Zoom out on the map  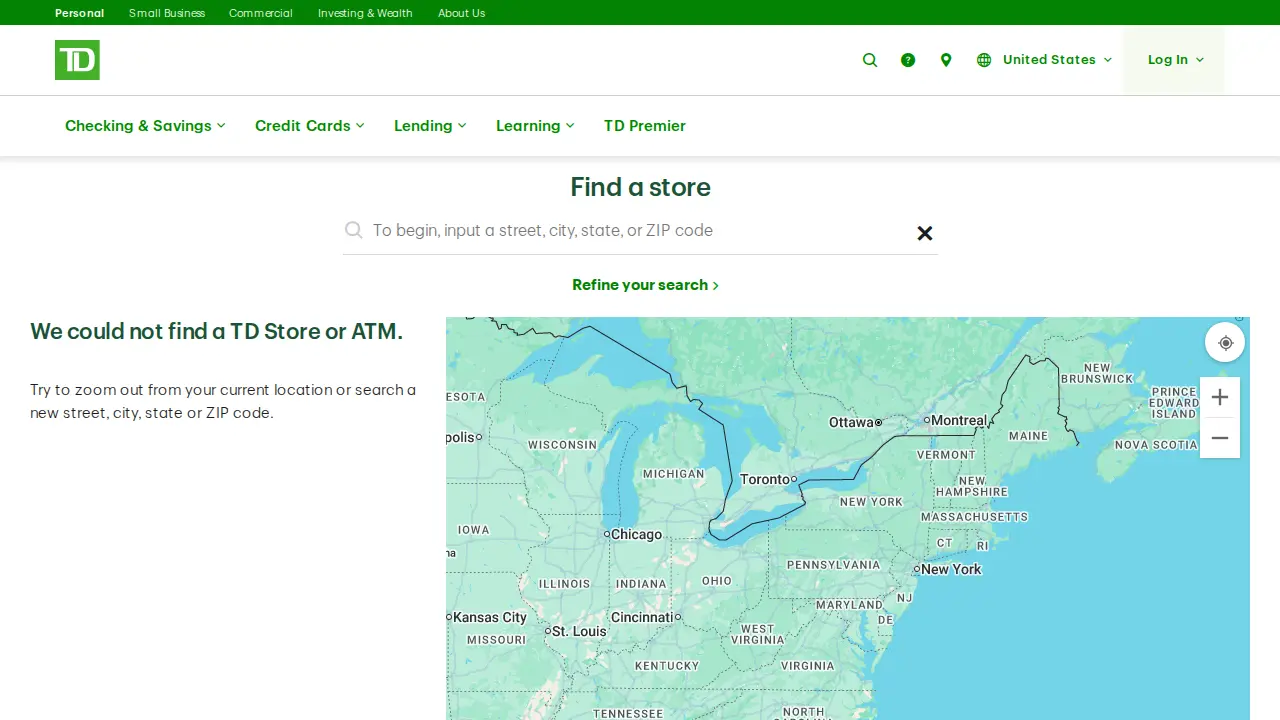tap(1220, 438)
